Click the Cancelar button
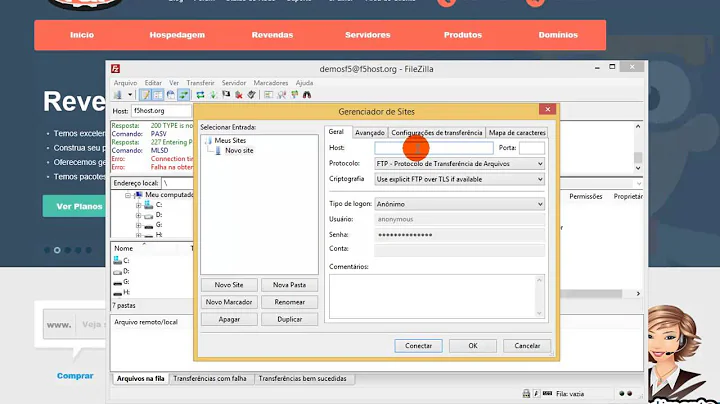 click(x=527, y=346)
